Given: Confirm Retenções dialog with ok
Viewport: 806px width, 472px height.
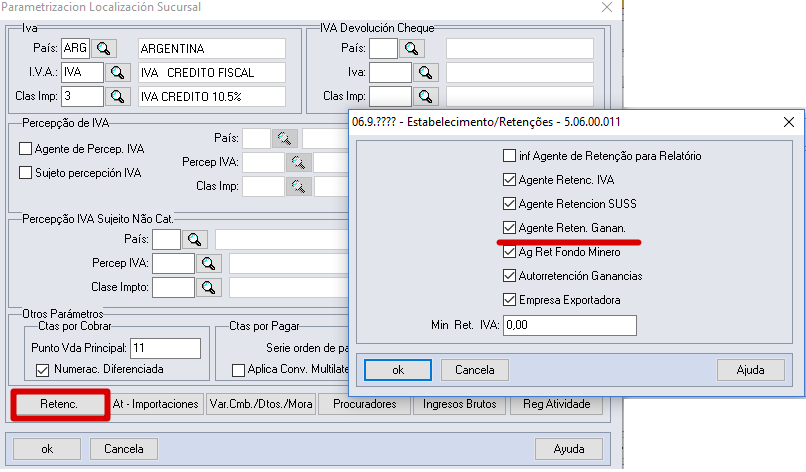Looking at the screenshot, I should pos(398,370).
